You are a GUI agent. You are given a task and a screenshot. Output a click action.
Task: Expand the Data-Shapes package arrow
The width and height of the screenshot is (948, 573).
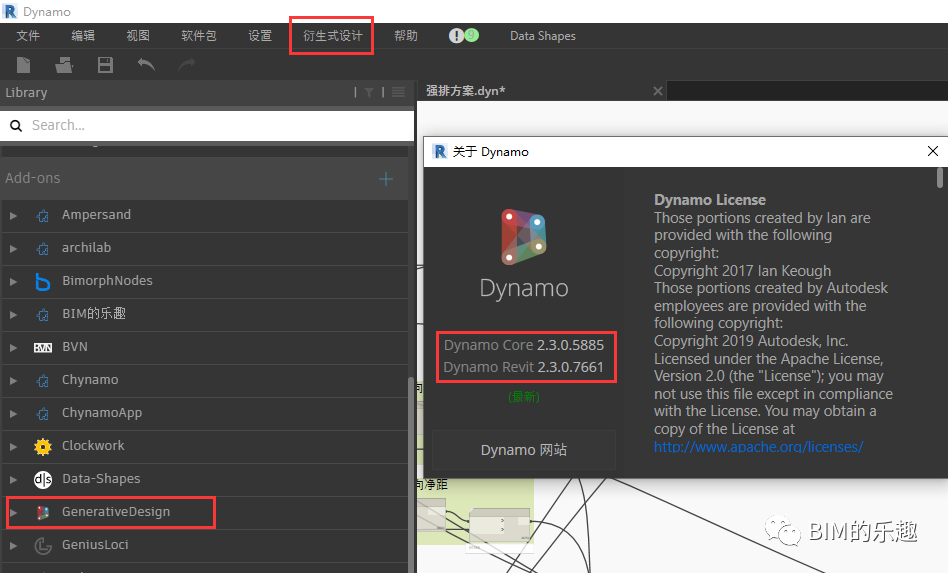click(13, 479)
